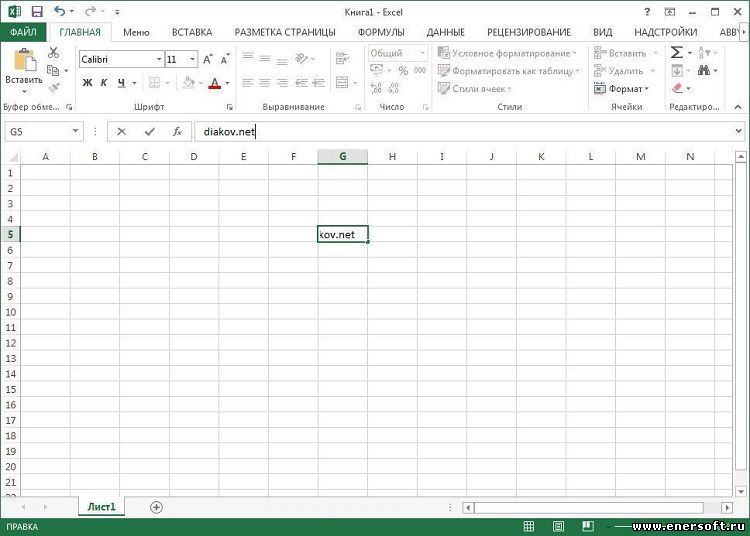Undo the last action
Screen dimensions: 750x536
60,11
